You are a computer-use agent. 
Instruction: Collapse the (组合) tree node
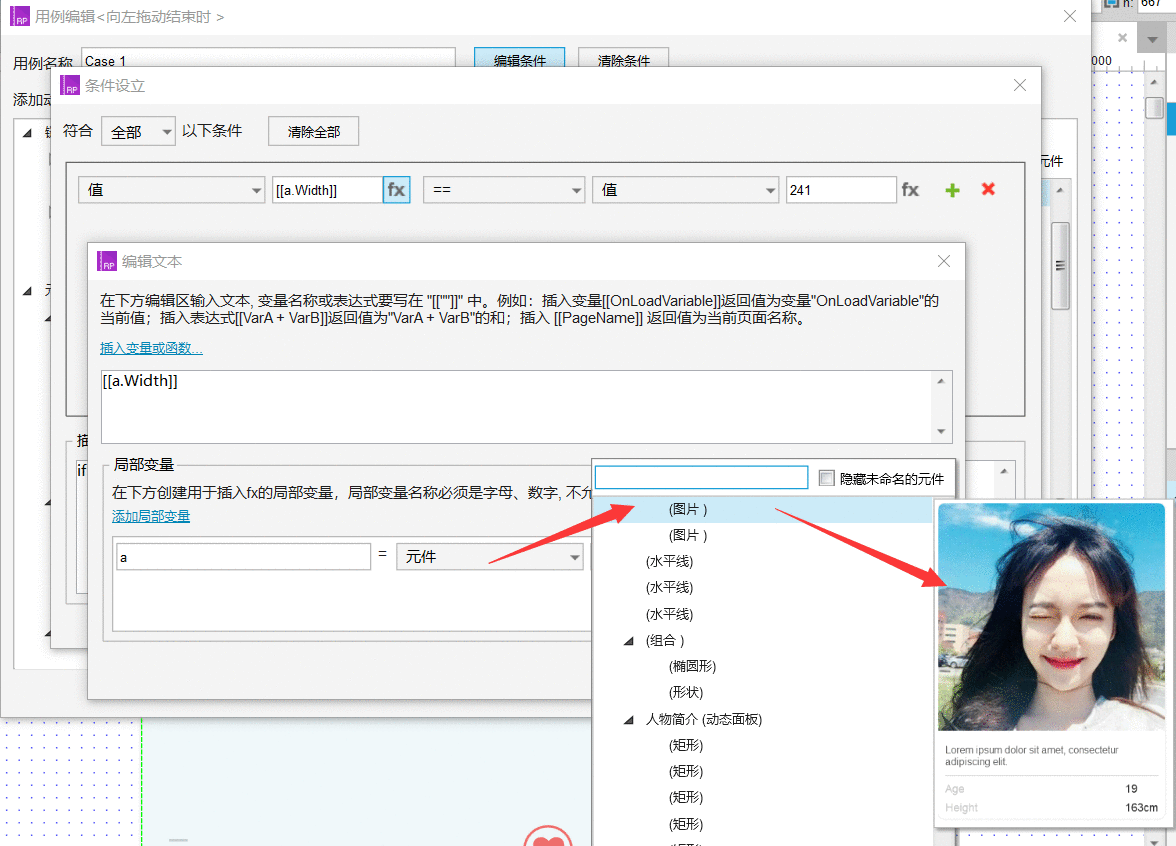[628, 640]
